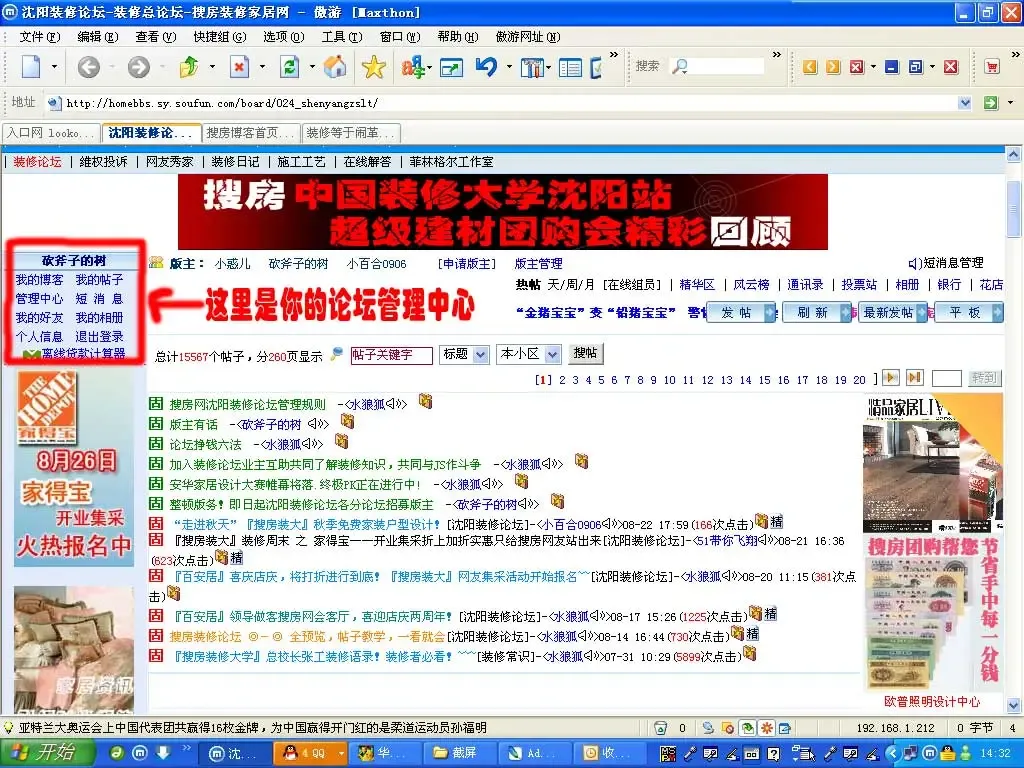Toggle full screen window icon
1024x768 pixels.
(451, 67)
